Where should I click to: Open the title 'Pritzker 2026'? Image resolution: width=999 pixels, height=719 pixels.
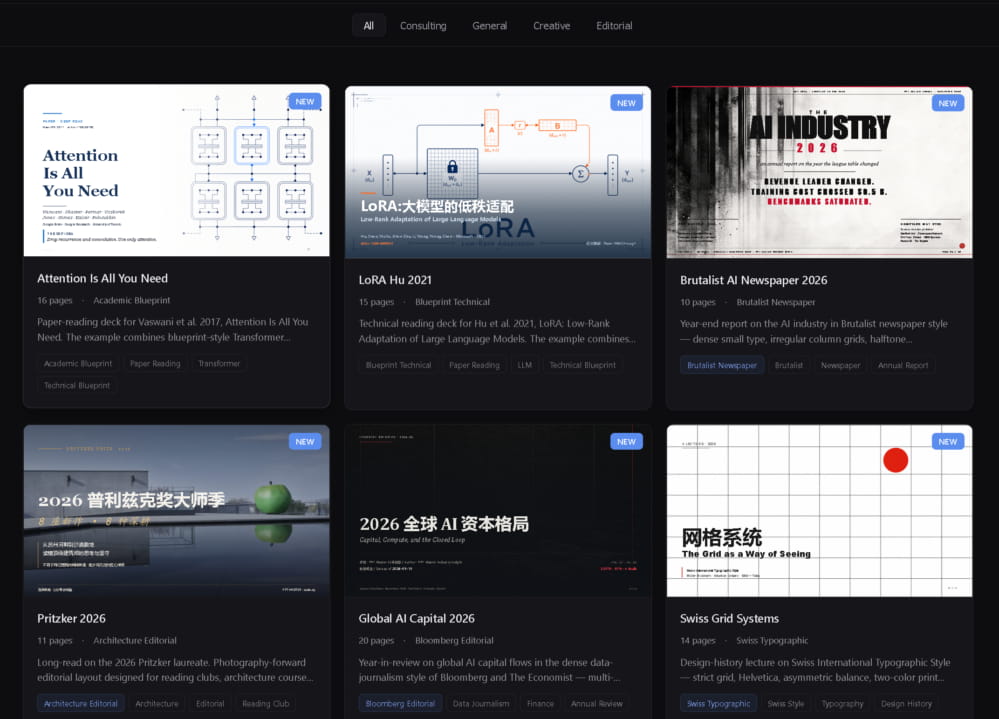71,618
